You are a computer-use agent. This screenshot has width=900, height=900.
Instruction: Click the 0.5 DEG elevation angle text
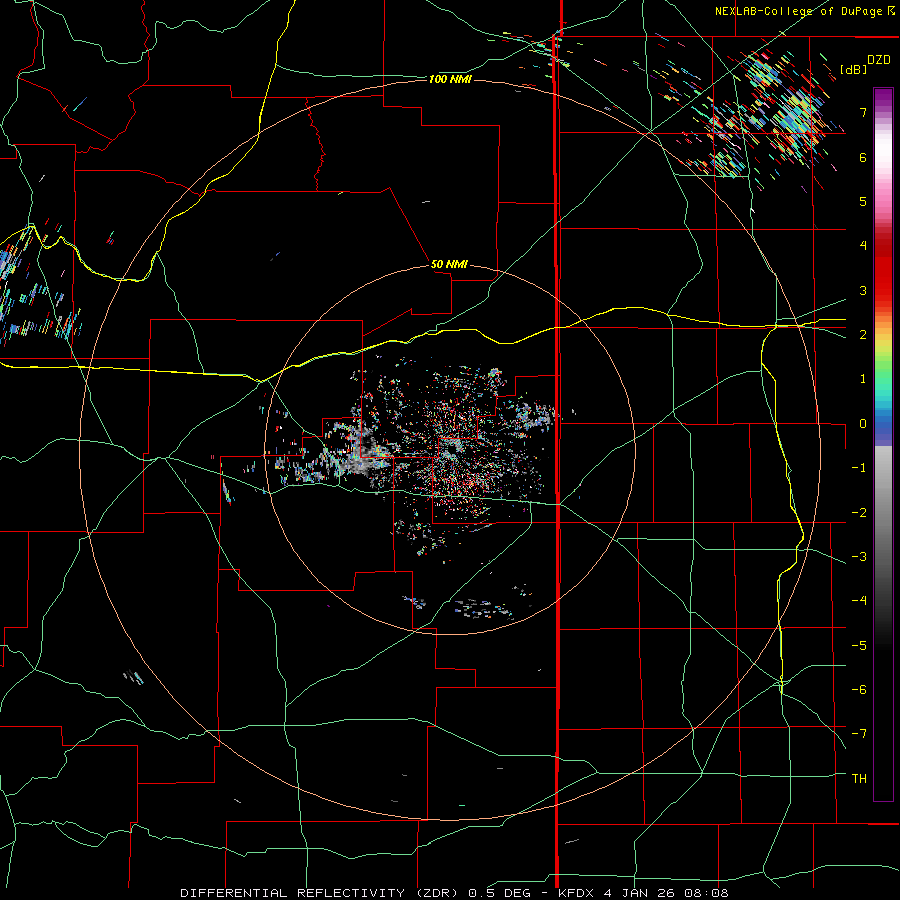[503, 893]
